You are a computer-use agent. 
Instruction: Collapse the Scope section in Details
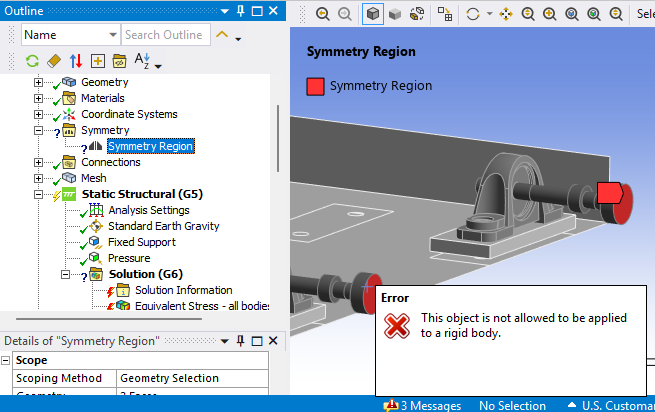coord(5,360)
